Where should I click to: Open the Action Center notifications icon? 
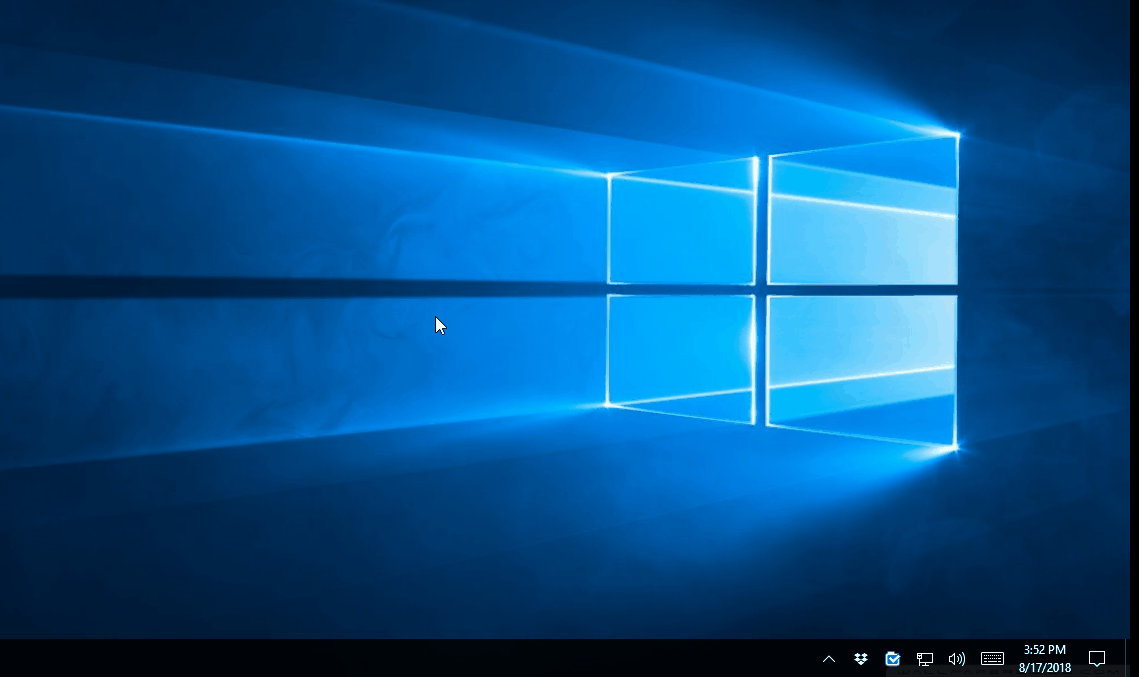pos(1097,659)
